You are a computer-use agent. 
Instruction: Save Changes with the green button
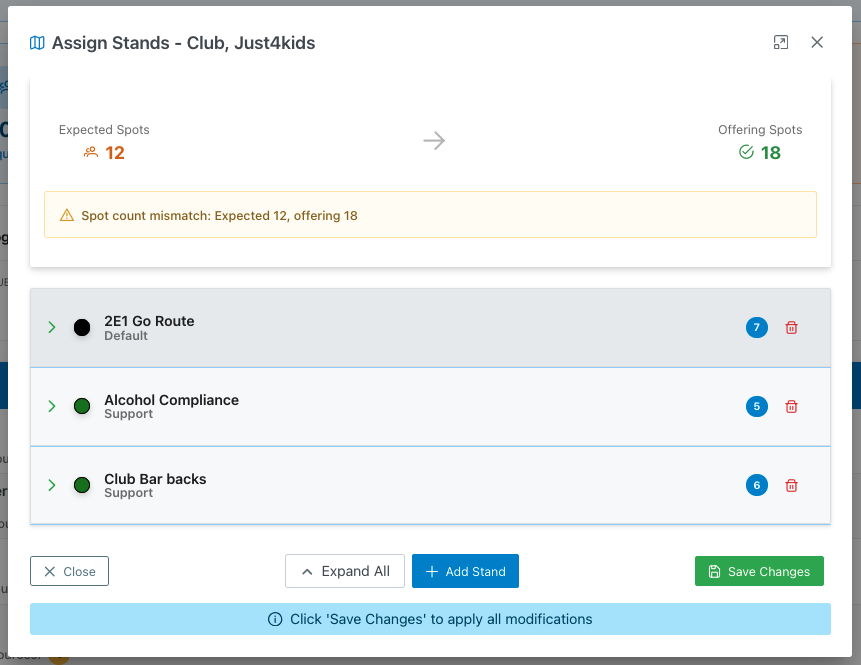[x=759, y=571]
